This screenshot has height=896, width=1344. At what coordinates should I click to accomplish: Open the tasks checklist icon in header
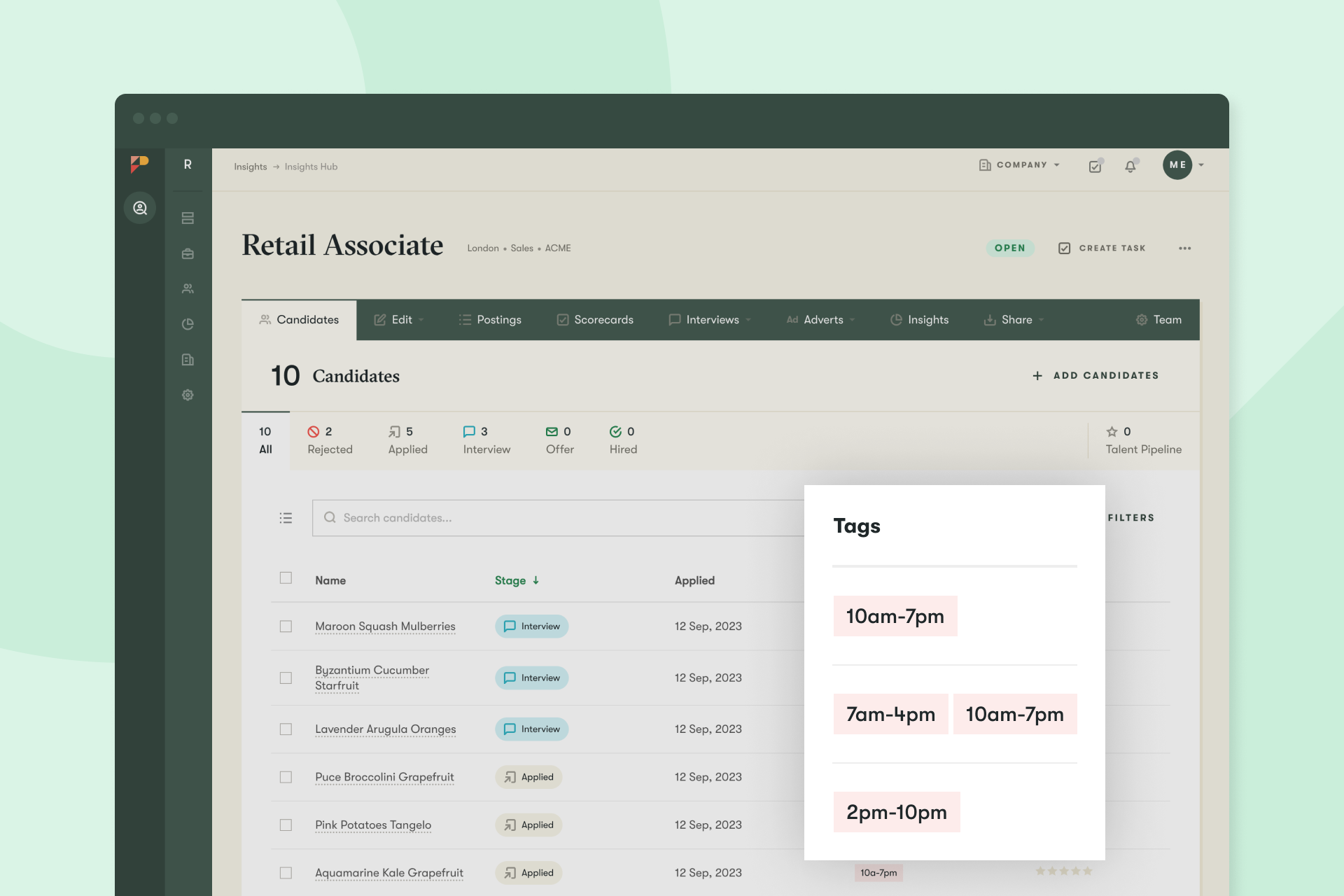(1095, 167)
